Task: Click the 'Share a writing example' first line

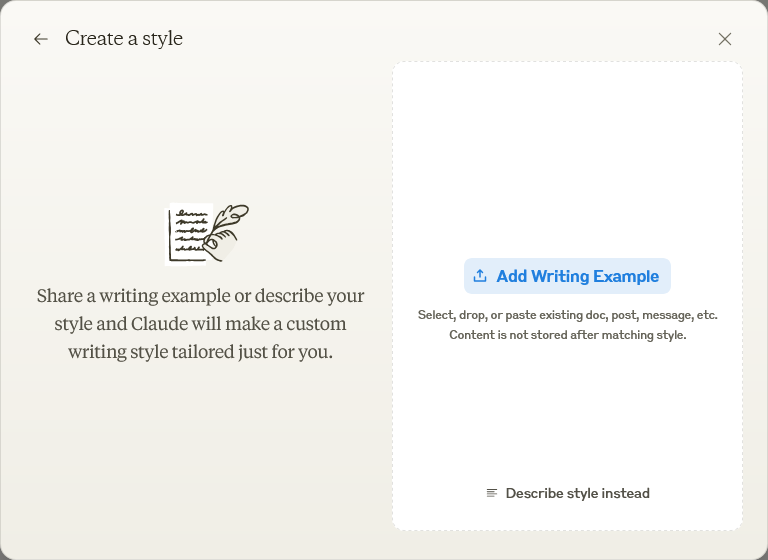Action: tap(200, 296)
